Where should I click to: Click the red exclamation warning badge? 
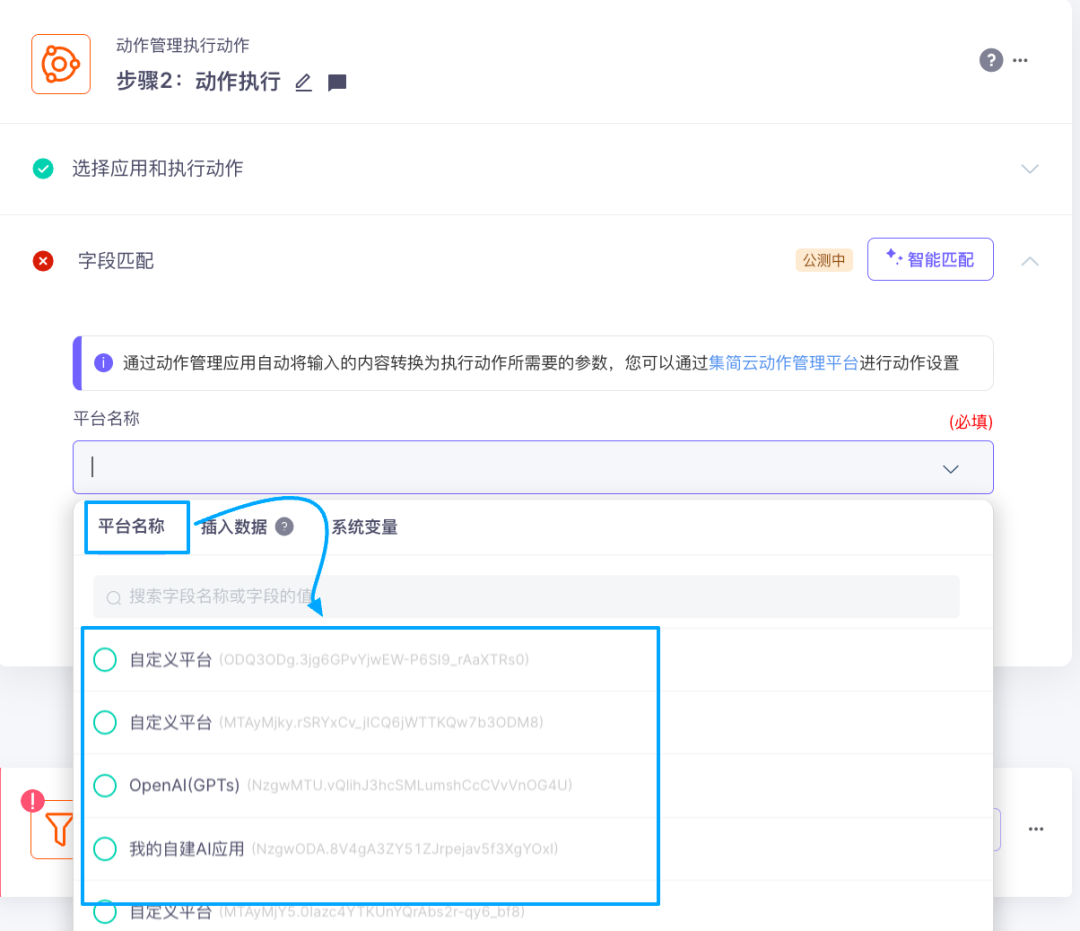[32, 801]
